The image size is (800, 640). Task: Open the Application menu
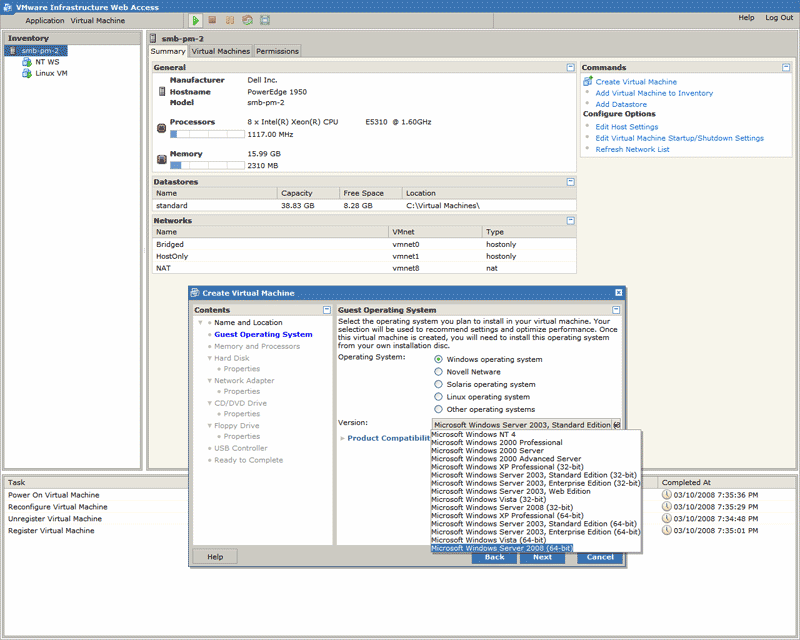(x=45, y=20)
